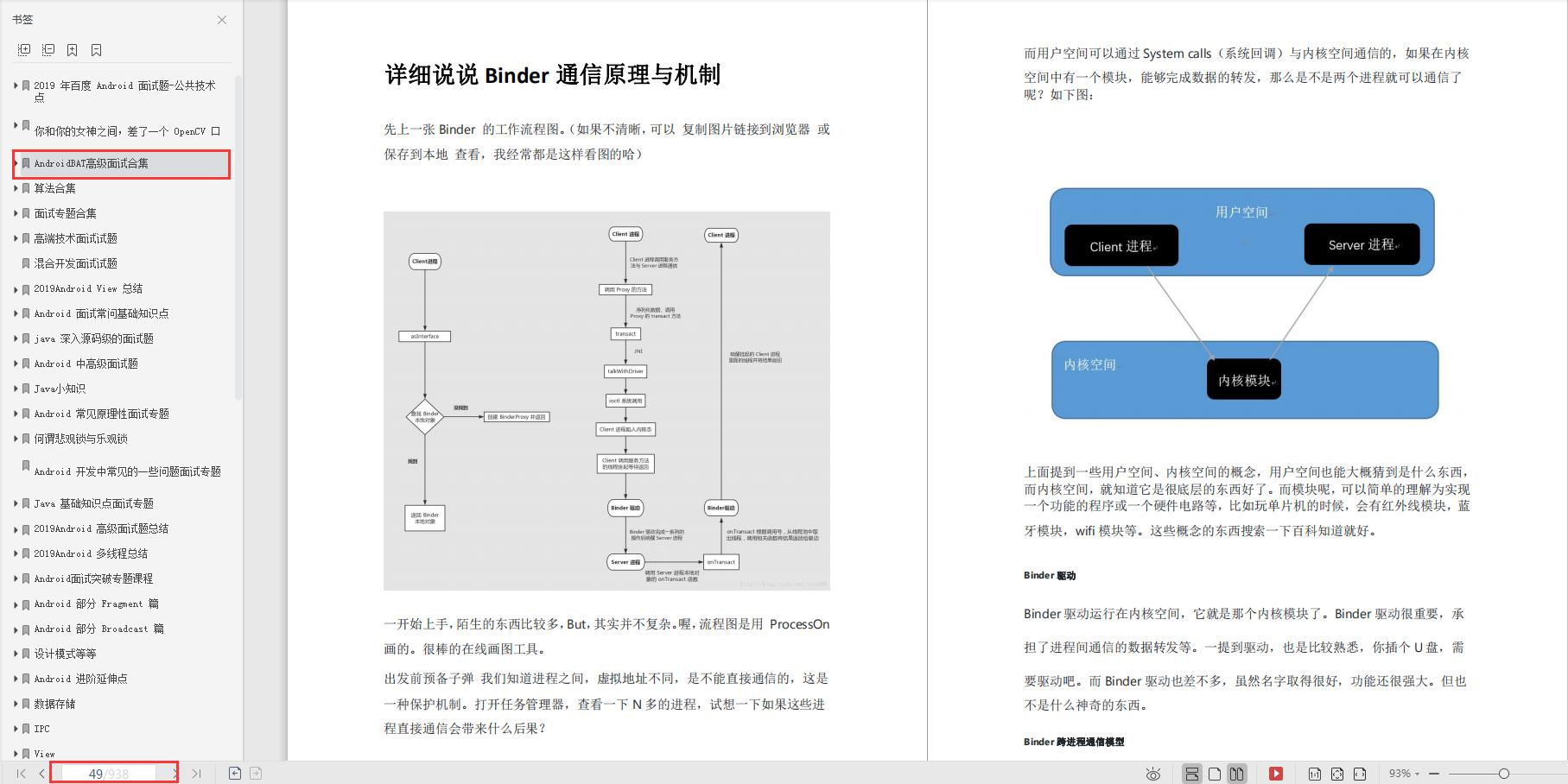Click the fit-page view icon

[x=1337, y=774]
